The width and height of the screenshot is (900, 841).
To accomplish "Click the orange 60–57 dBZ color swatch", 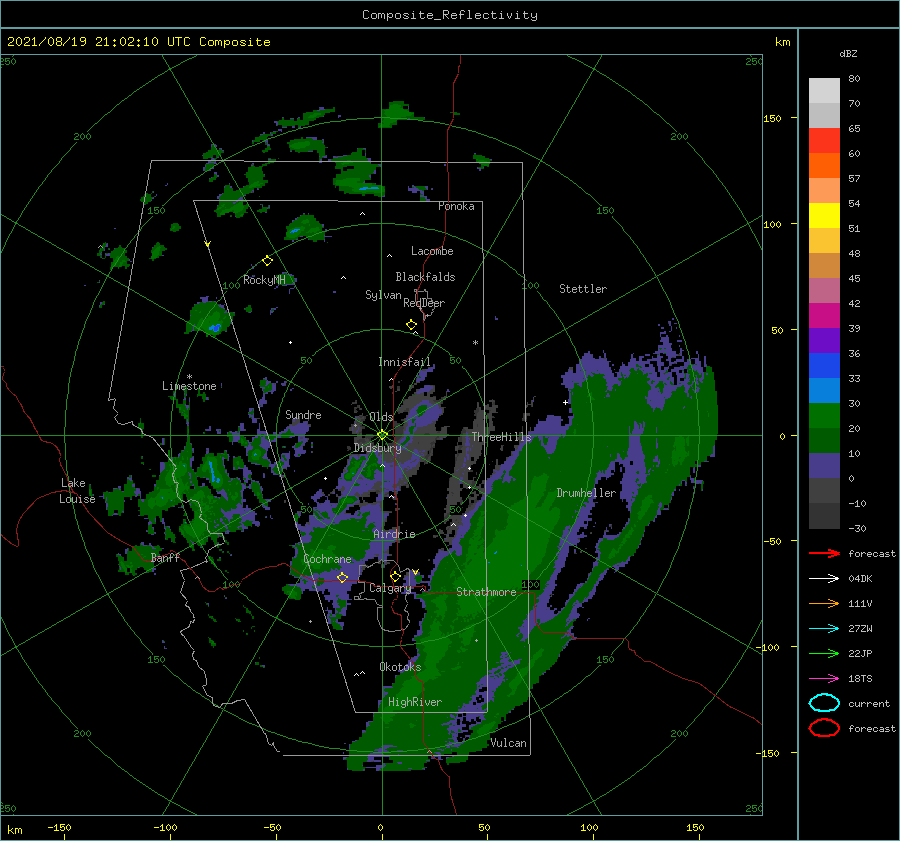I will tap(824, 166).
